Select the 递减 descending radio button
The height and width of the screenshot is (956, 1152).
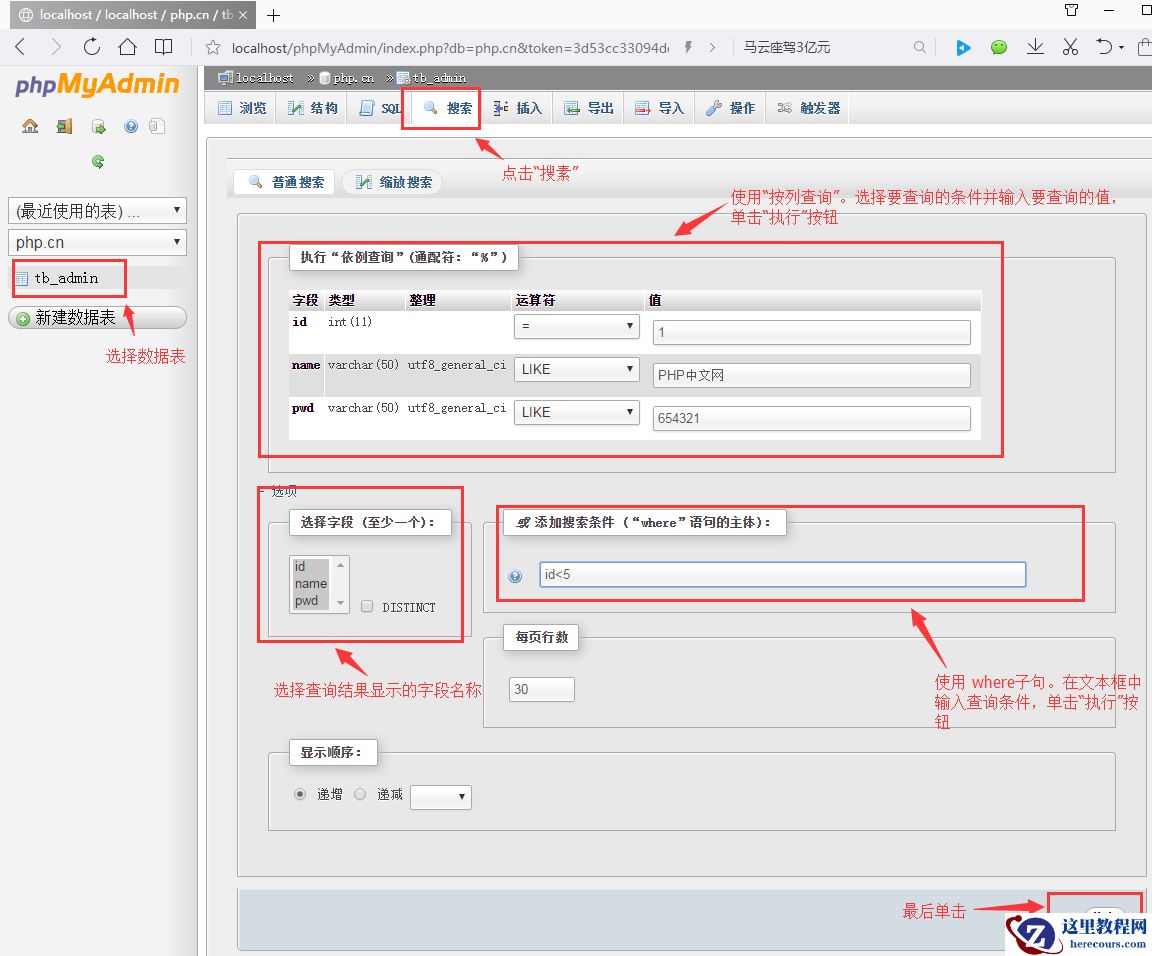[x=360, y=794]
